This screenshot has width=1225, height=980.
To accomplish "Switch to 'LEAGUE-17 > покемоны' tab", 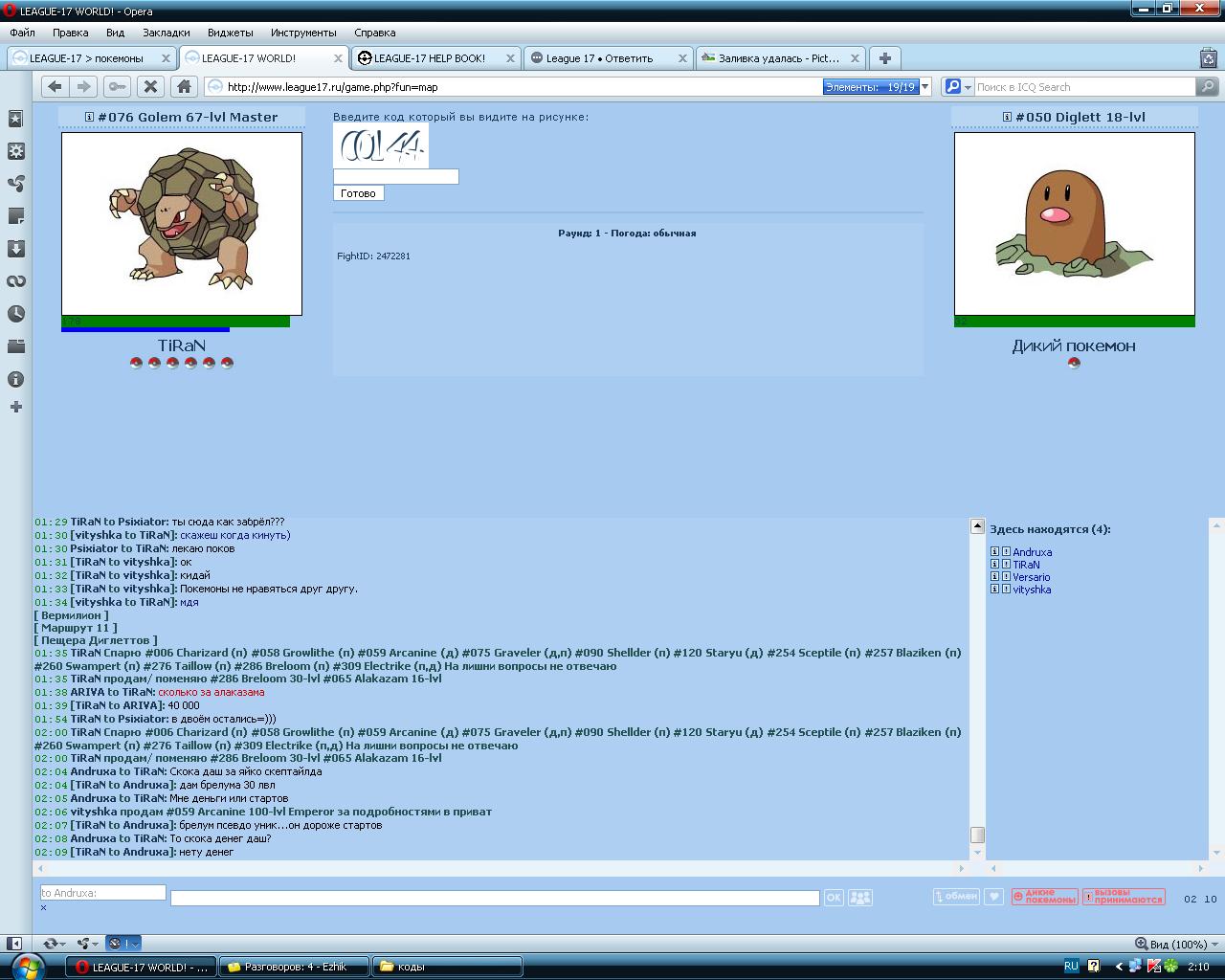I will 91,58.
